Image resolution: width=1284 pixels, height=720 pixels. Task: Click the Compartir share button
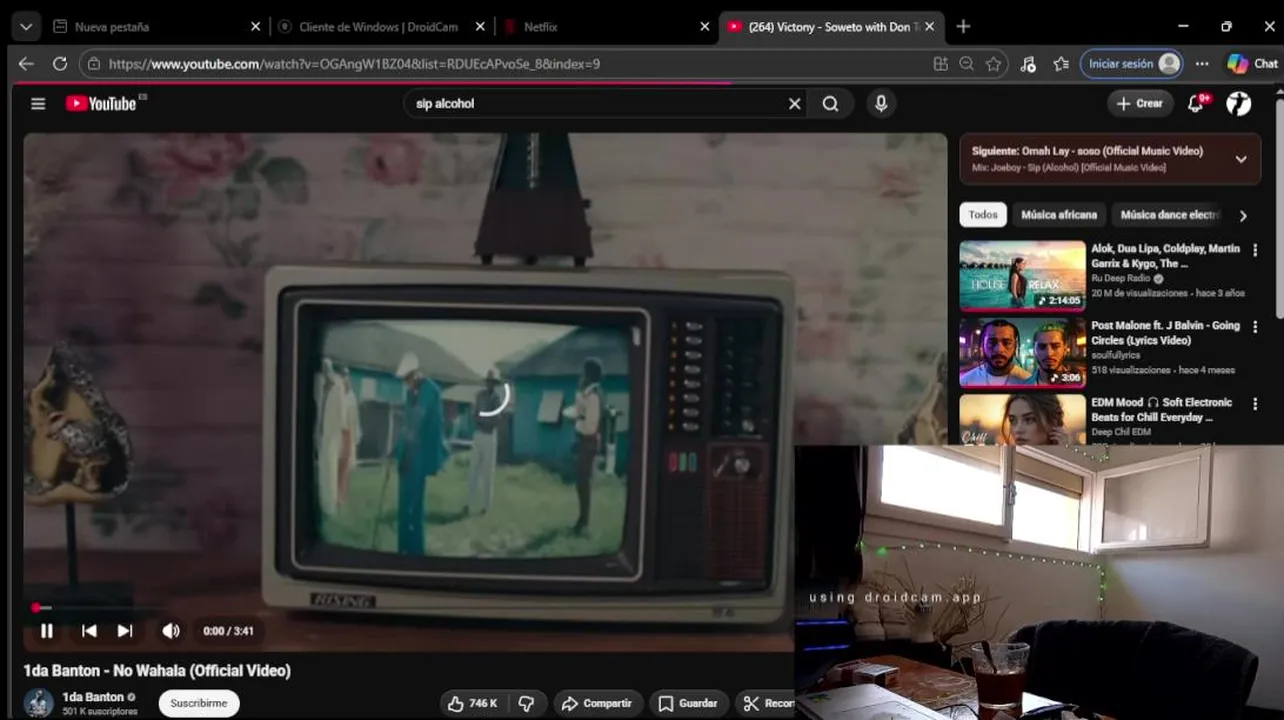pyautogui.click(x=596, y=703)
